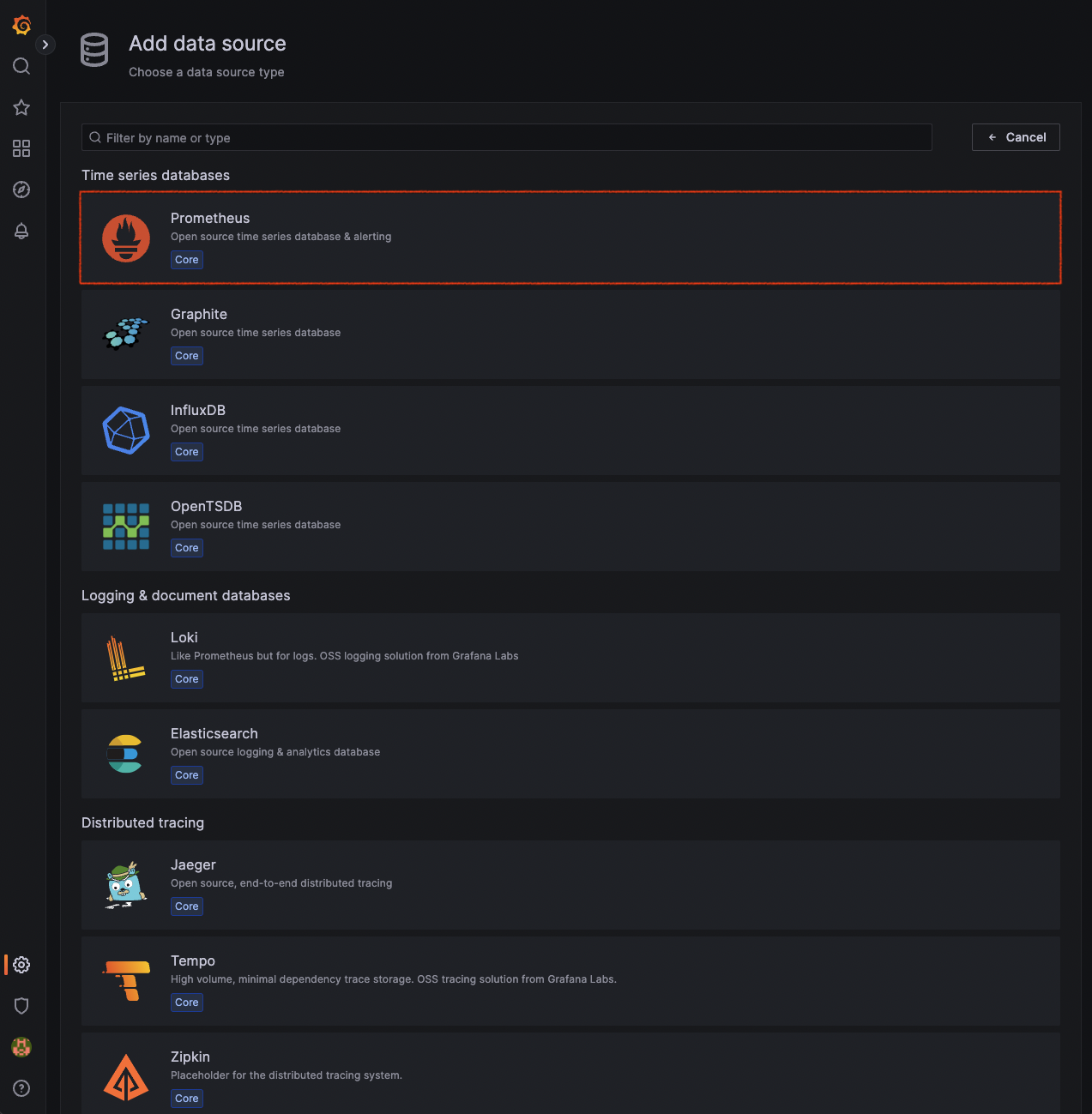Viewport: 1092px width, 1114px height.
Task: Click the Grafana logo home icon
Action: (21, 26)
